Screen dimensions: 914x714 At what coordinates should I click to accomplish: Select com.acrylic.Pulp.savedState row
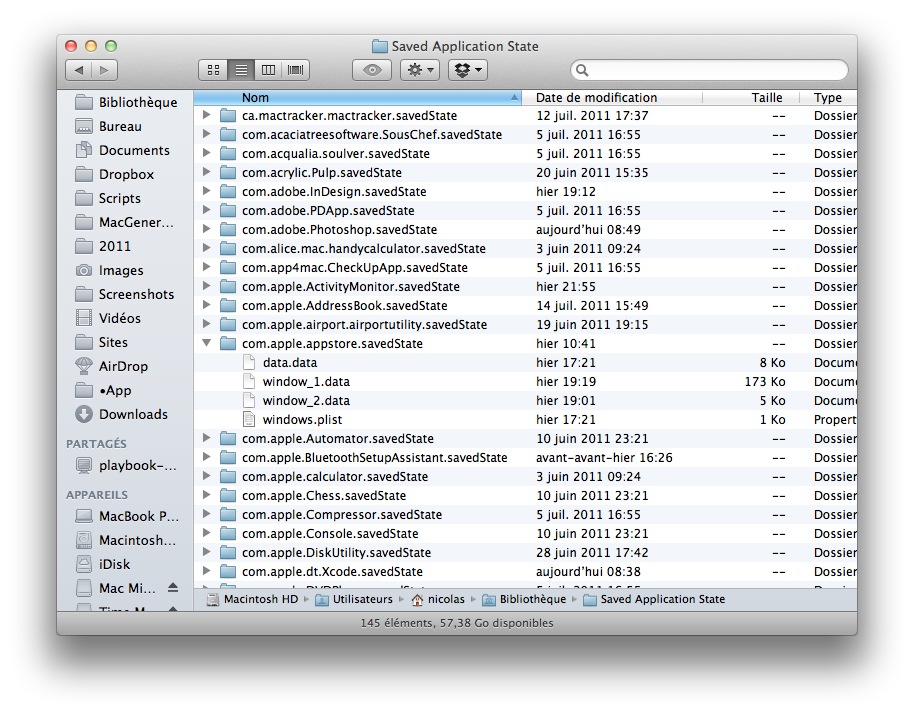525,173
